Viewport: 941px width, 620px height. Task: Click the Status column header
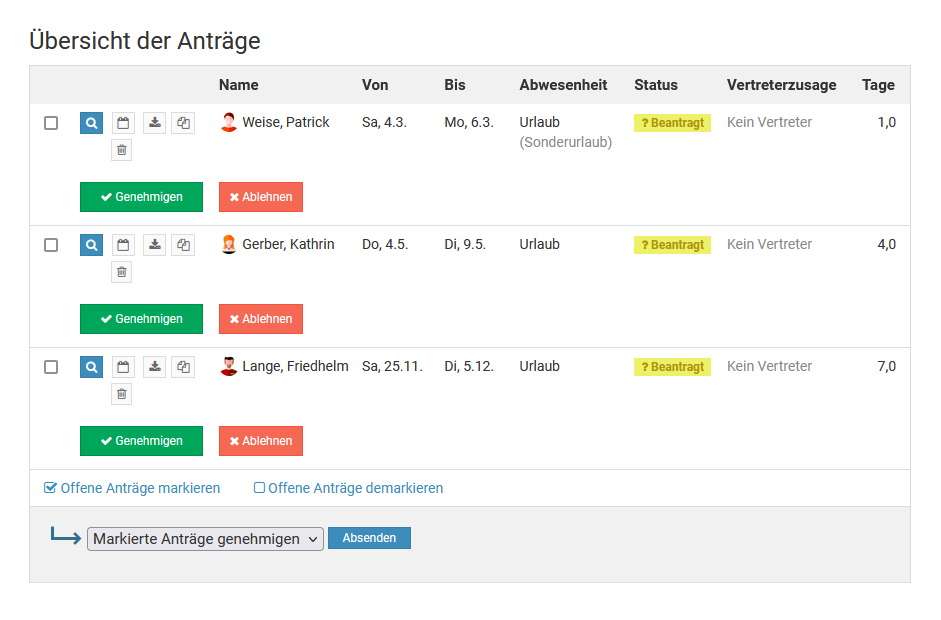(x=655, y=85)
